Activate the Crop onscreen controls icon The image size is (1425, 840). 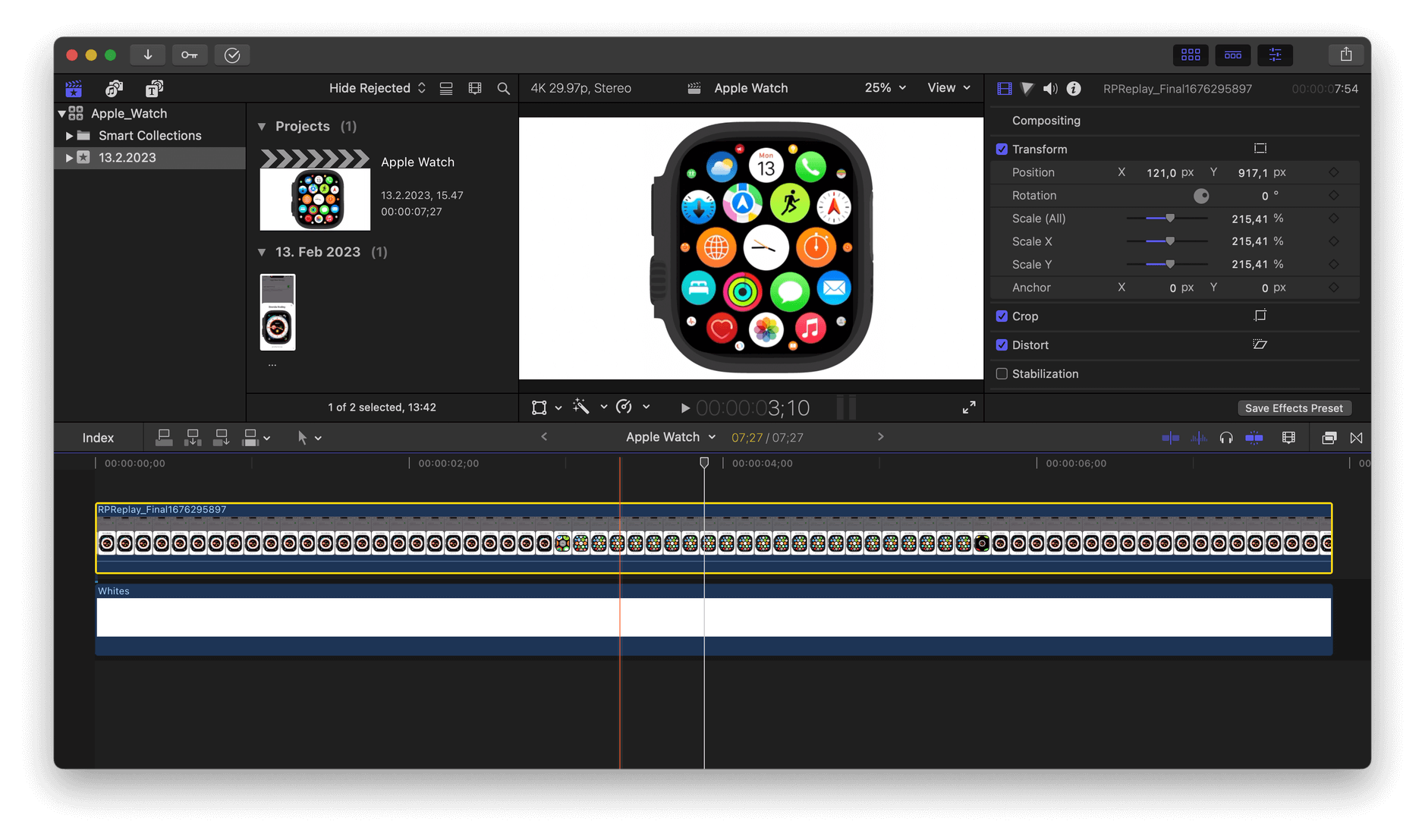(1260, 316)
